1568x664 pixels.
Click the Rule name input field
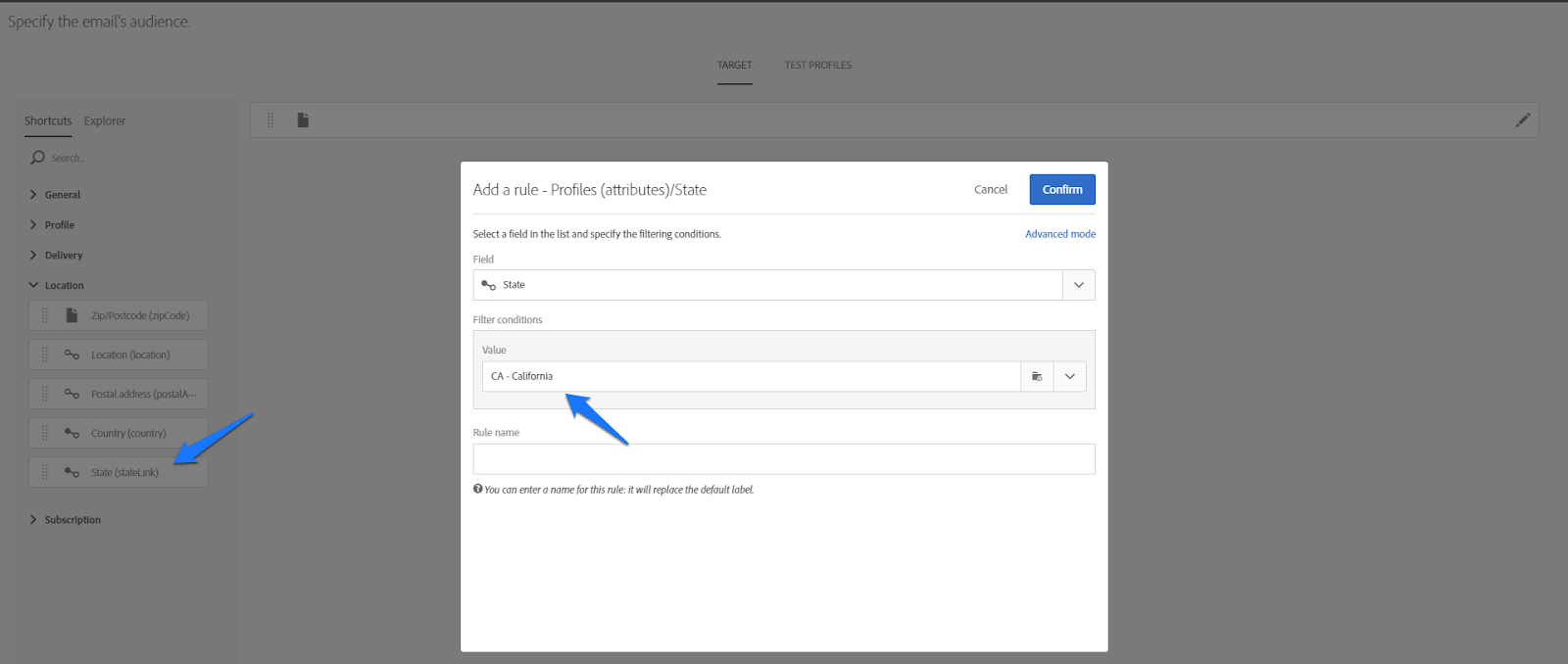pos(783,459)
